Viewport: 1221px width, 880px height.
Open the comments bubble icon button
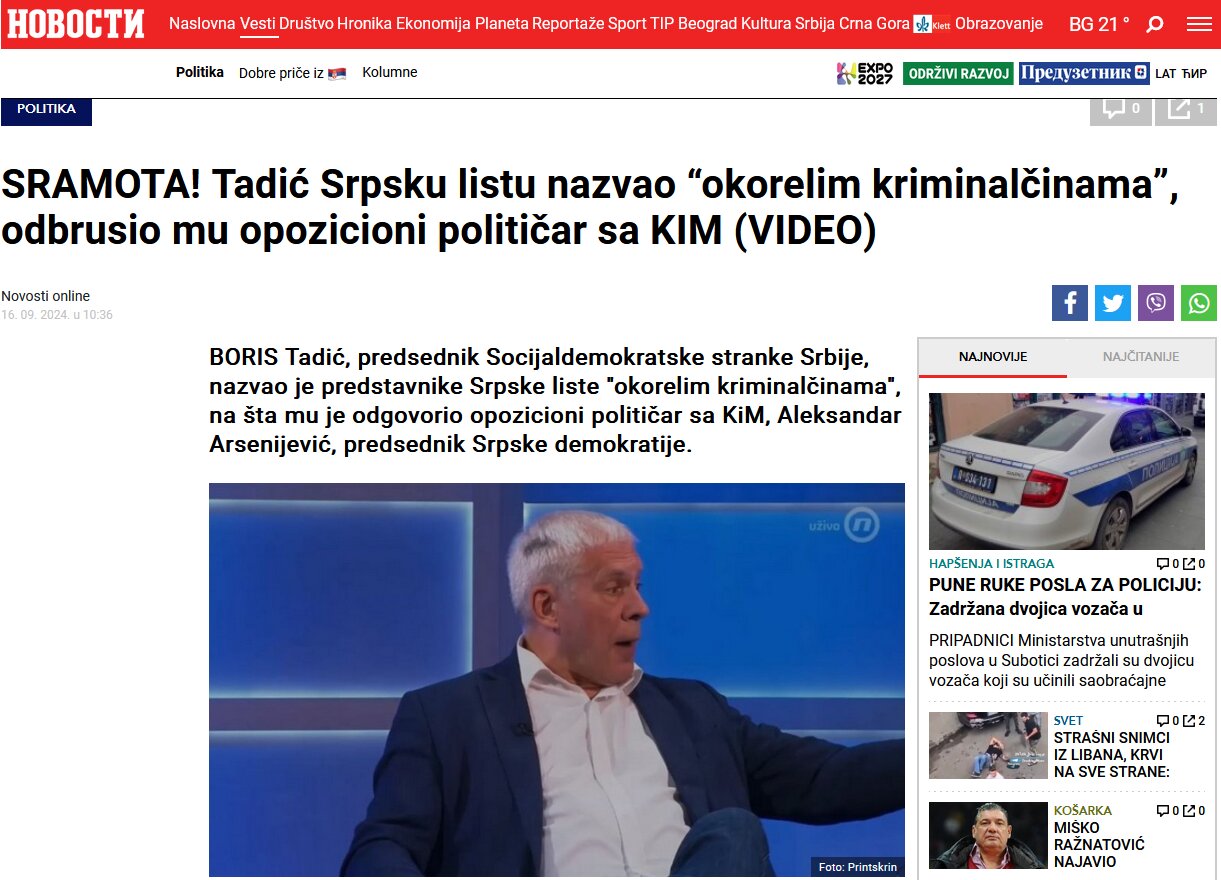[1120, 108]
